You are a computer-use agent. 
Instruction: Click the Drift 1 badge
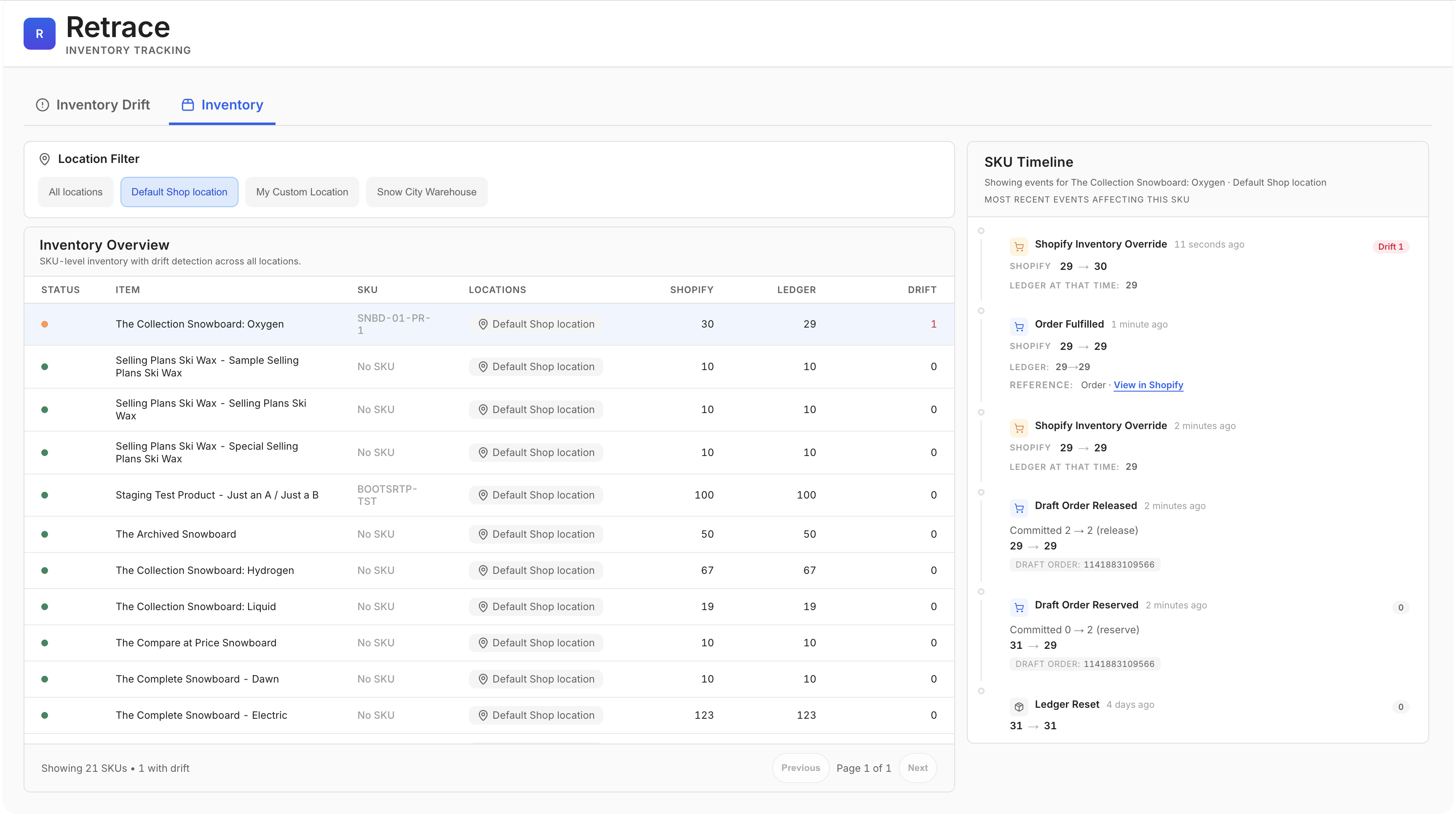click(x=1390, y=247)
